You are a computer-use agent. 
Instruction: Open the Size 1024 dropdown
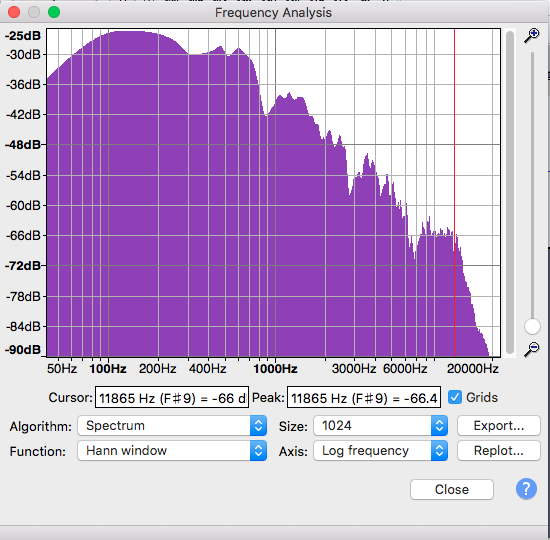(x=380, y=426)
